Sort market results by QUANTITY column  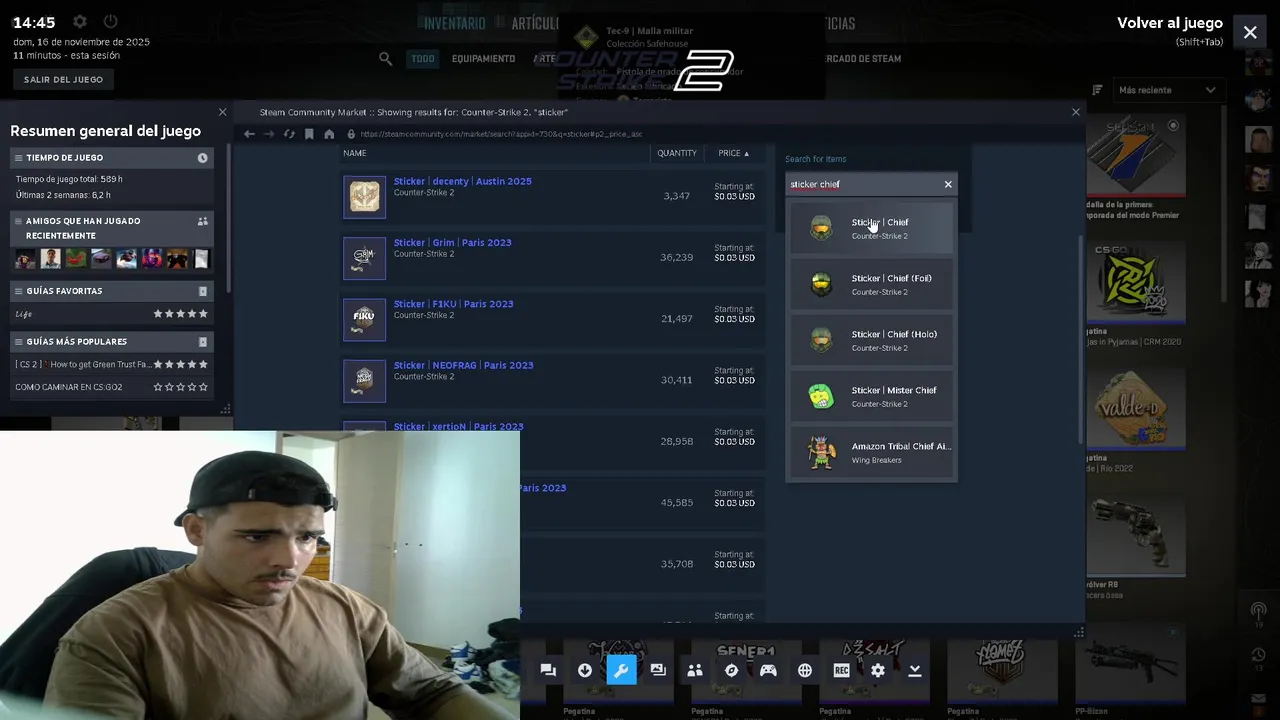click(x=676, y=153)
